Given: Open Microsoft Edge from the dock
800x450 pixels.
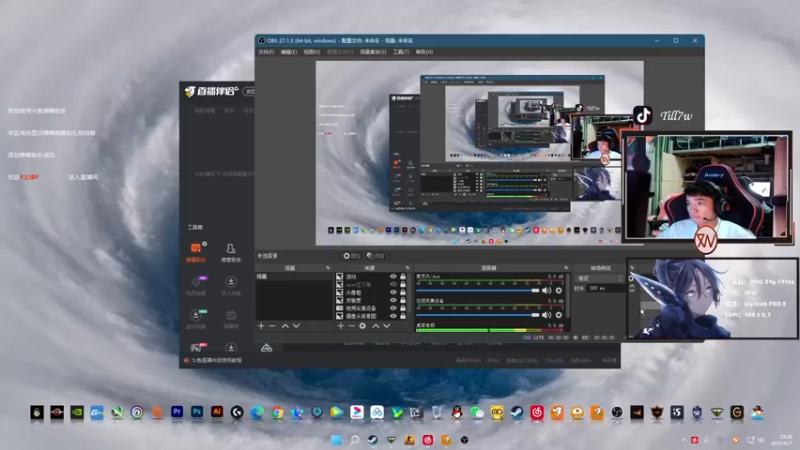Looking at the screenshot, I should [x=257, y=412].
